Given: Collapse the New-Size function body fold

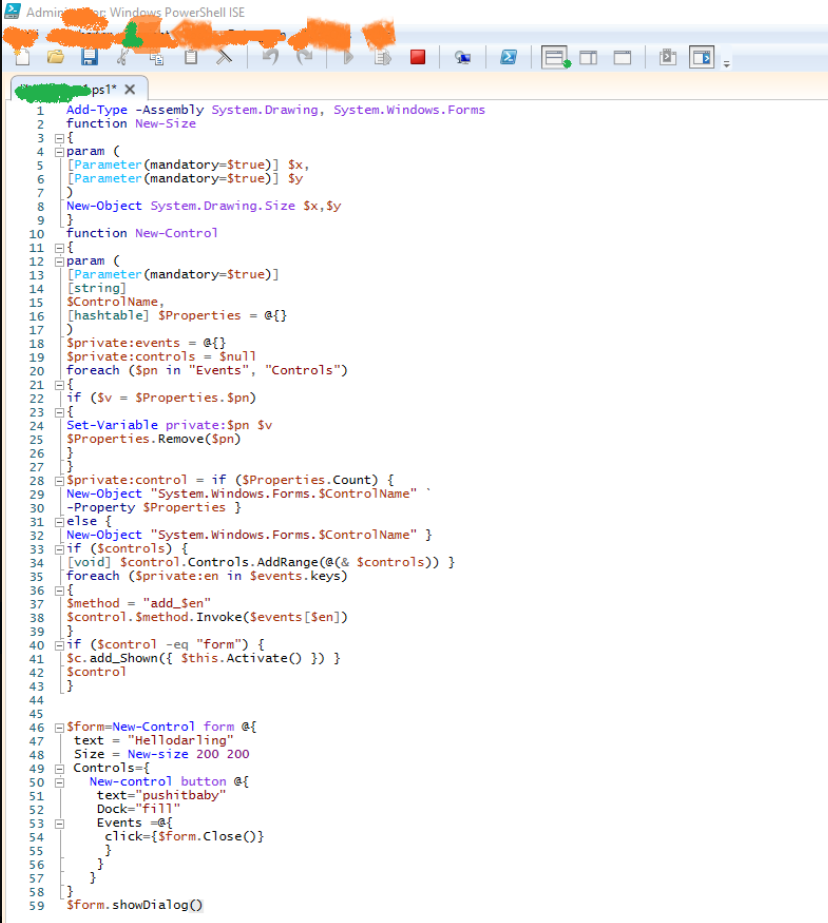Looking at the screenshot, I should (58, 137).
